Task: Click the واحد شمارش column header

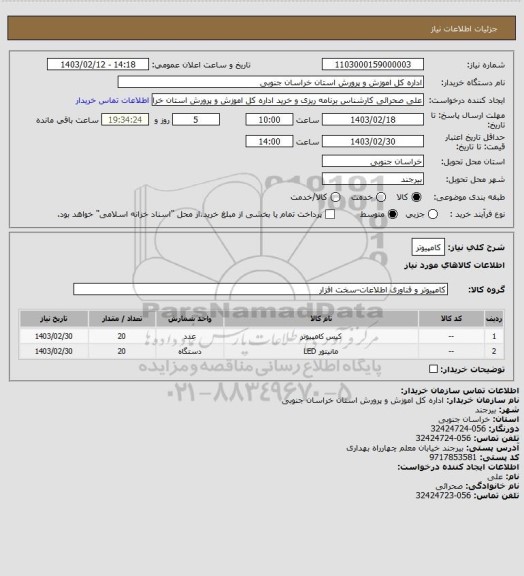Action: [x=190, y=319]
